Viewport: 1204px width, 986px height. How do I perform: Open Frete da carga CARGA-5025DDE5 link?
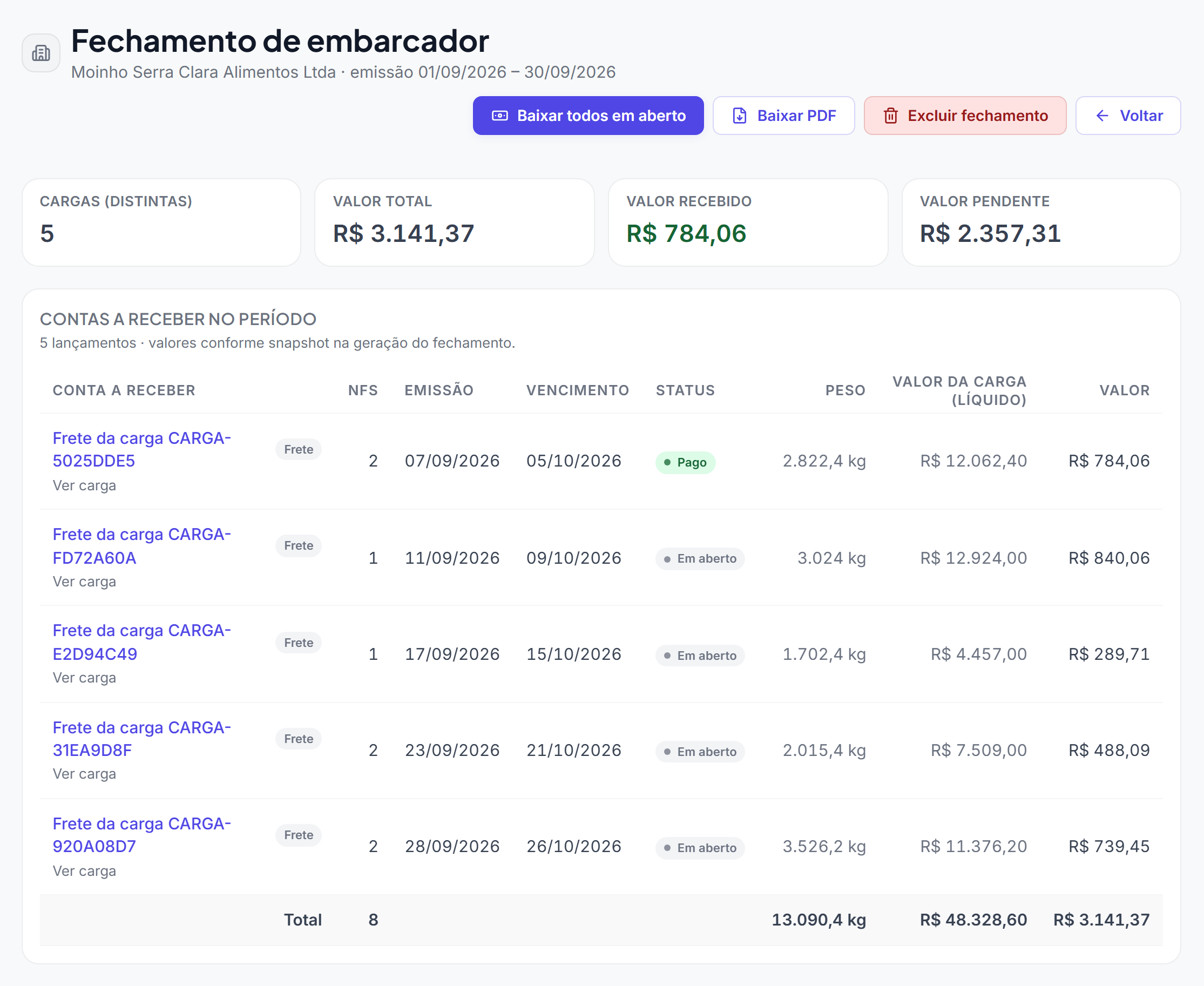click(x=141, y=449)
